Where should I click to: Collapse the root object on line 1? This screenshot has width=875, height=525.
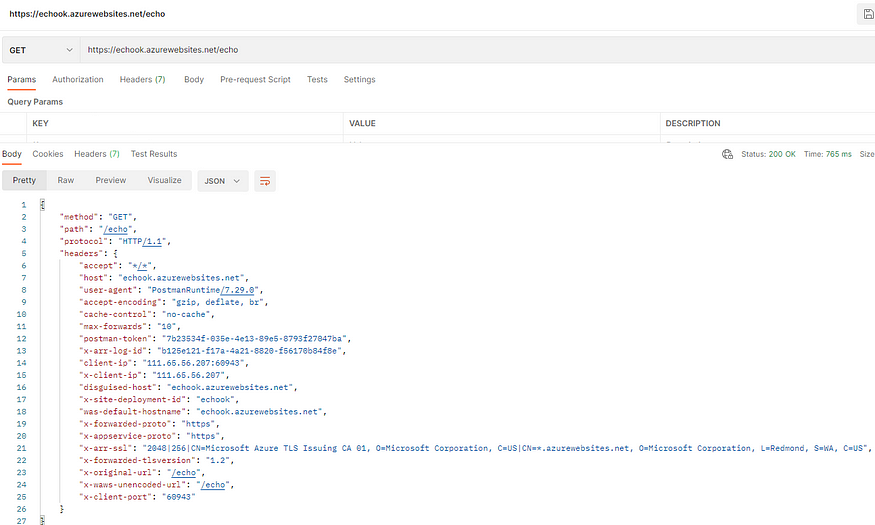42,205
